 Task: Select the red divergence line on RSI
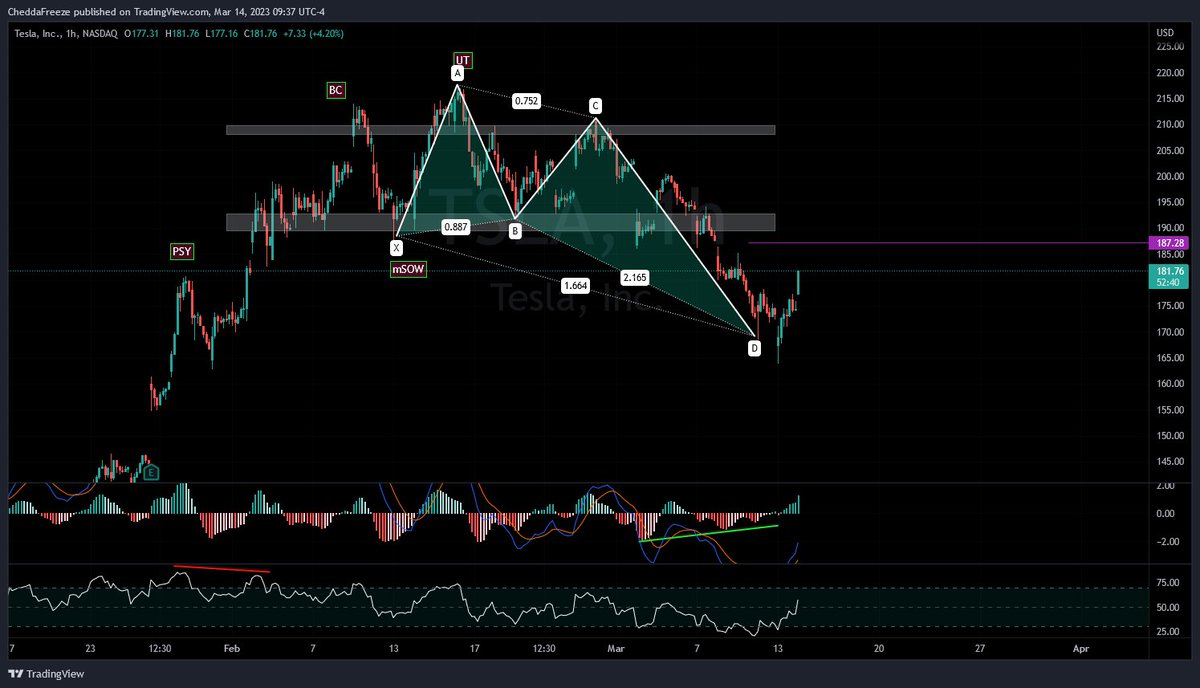[x=222, y=569]
